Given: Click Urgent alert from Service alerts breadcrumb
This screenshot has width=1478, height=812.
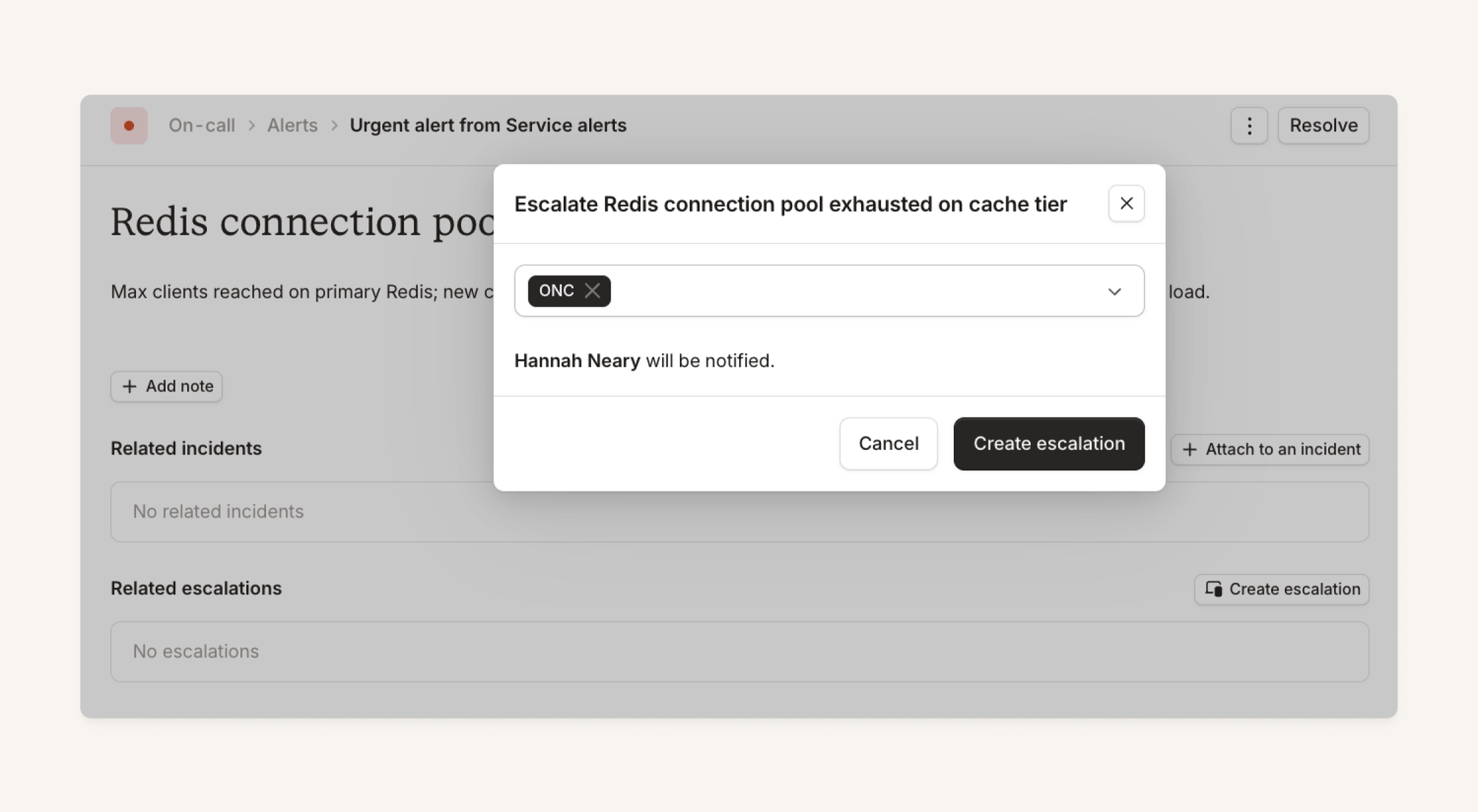Looking at the screenshot, I should (488, 126).
